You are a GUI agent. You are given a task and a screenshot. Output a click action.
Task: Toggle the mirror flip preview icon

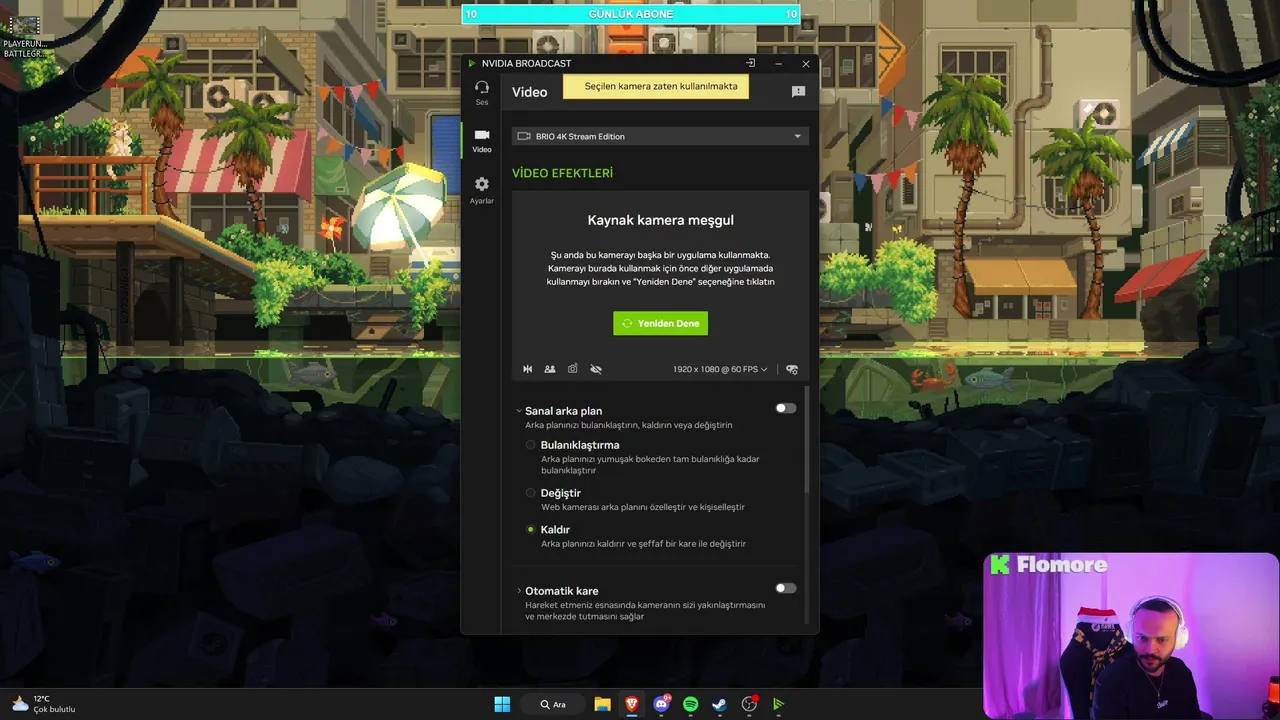528,369
